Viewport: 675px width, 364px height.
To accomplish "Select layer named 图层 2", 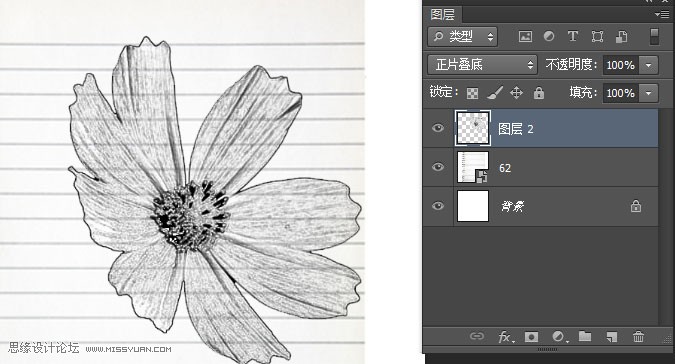I will 515,129.
